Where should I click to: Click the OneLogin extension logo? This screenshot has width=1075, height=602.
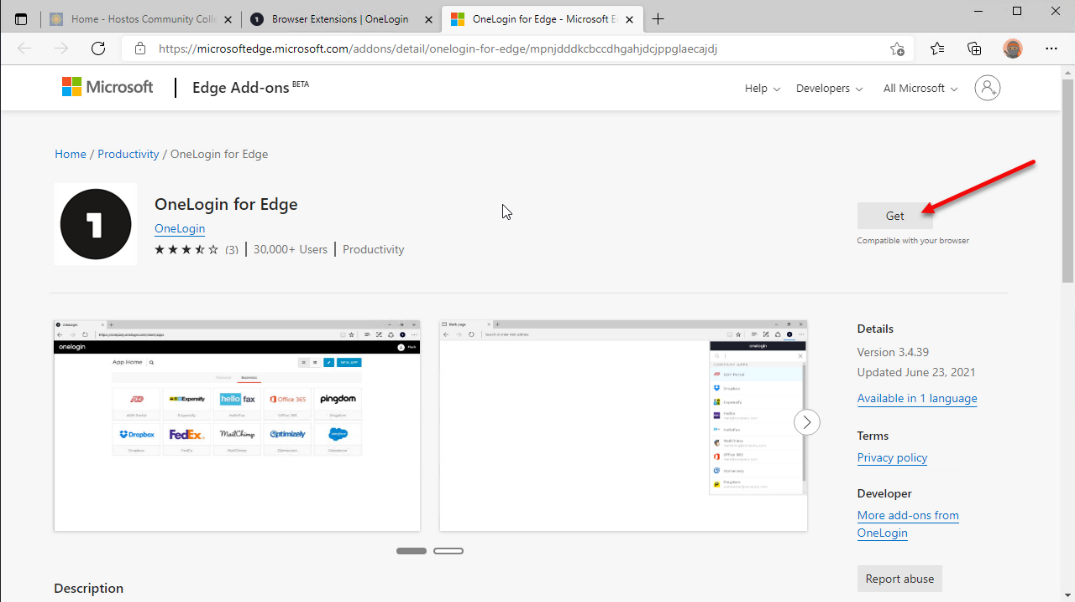tap(96, 224)
